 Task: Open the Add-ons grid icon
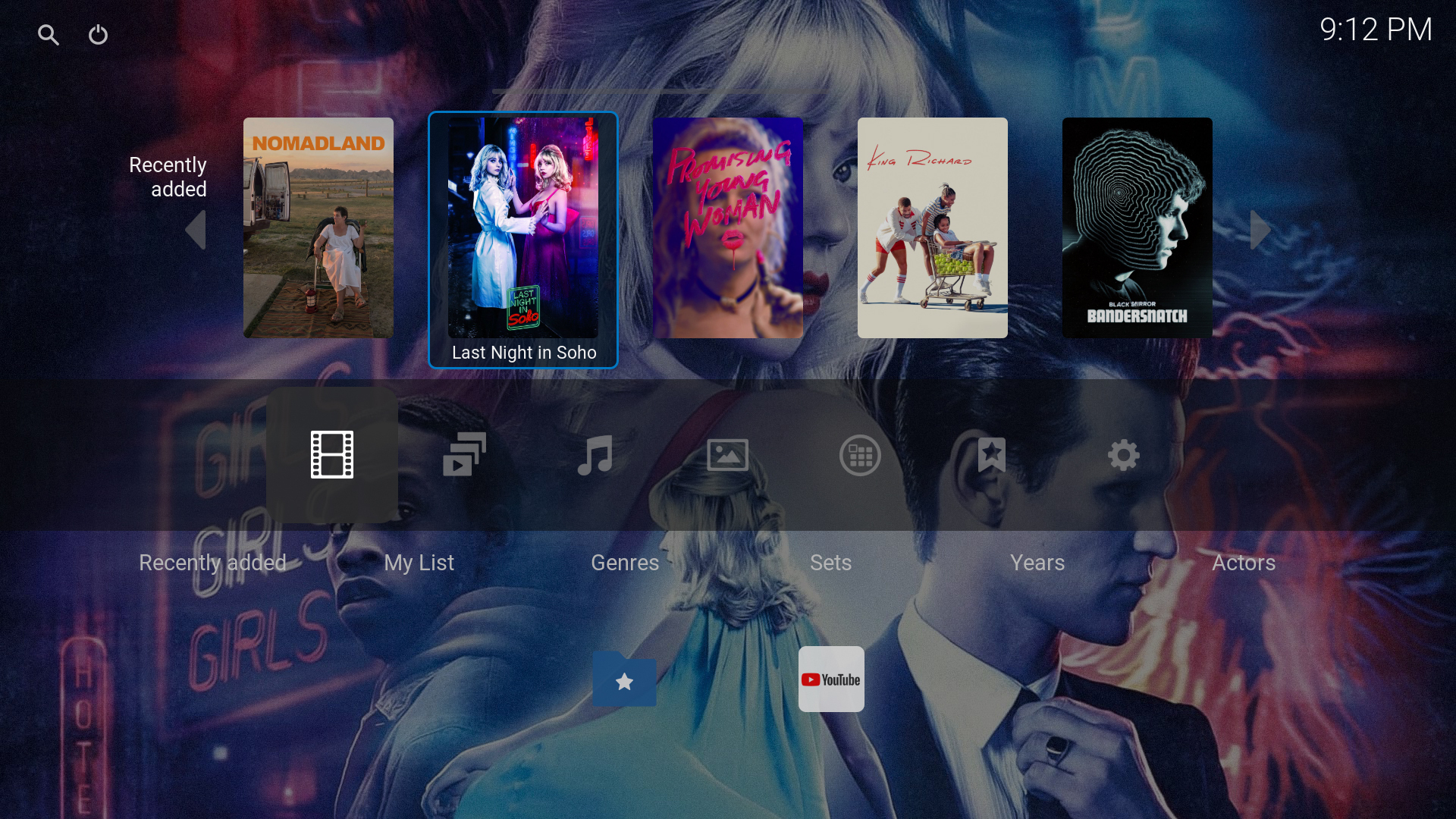tap(860, 455)
